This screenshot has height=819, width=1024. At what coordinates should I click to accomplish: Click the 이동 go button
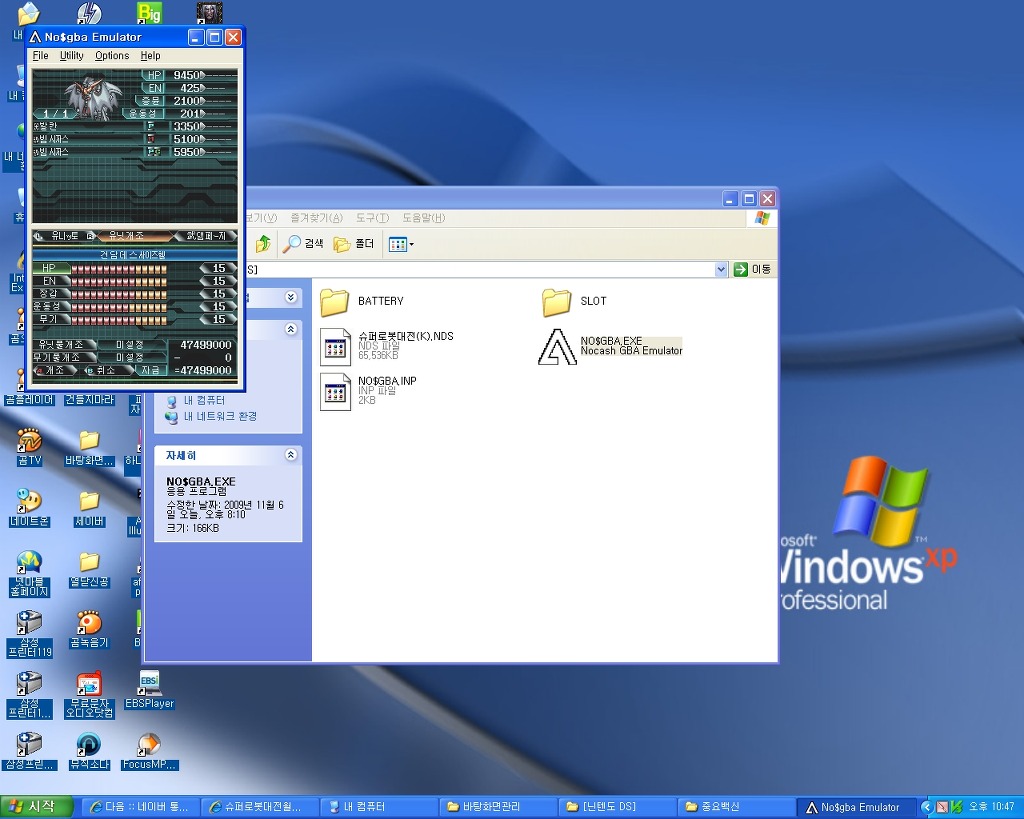[x=752, y=269]
